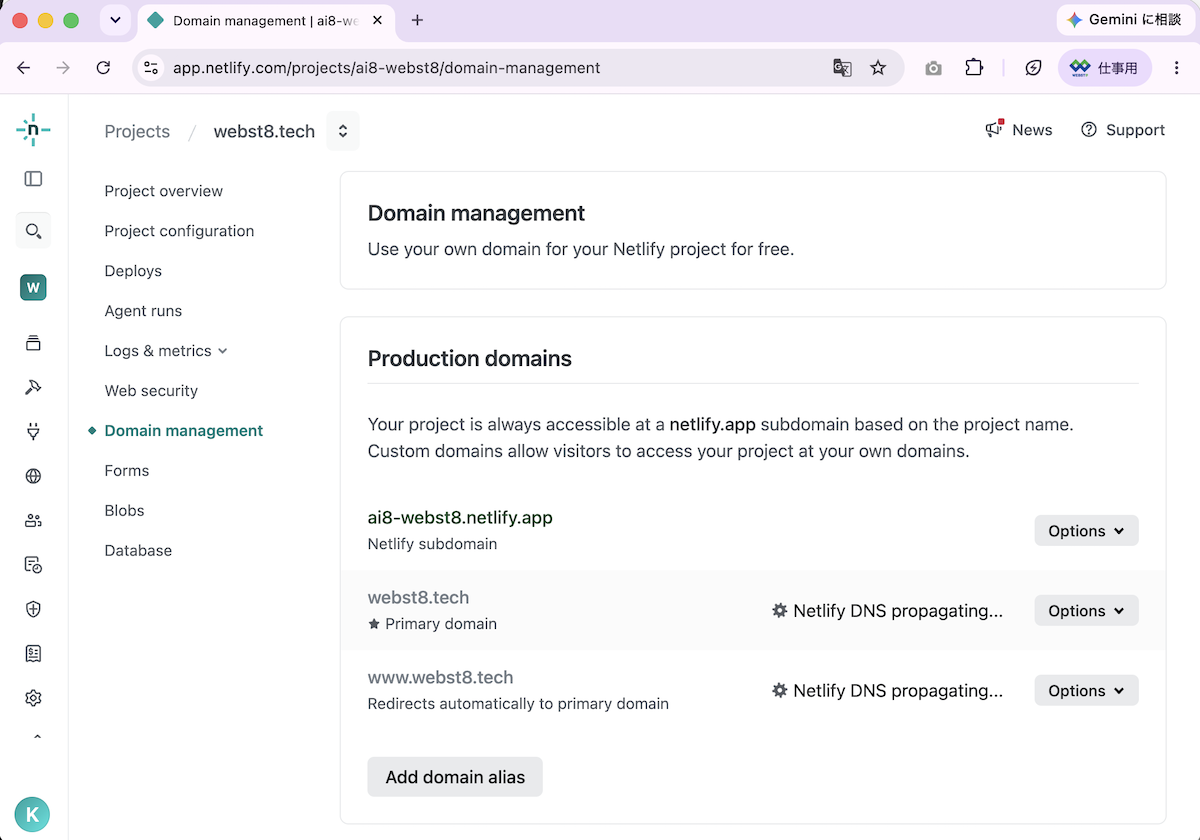Open Agent runs in the side menu
Viewport: 1200px width, 840px height.
(x=143, y=311)
